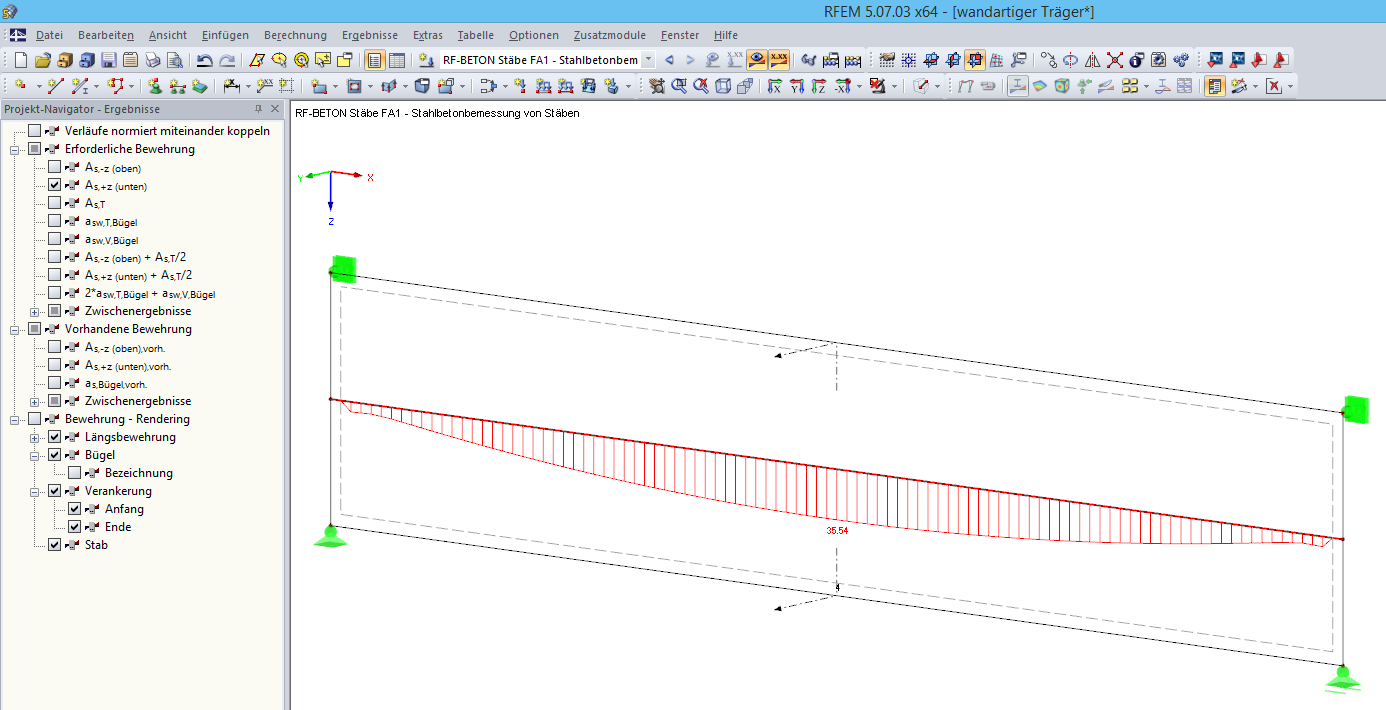Enable asw,V,Bügel checkbox

[54, 239]
